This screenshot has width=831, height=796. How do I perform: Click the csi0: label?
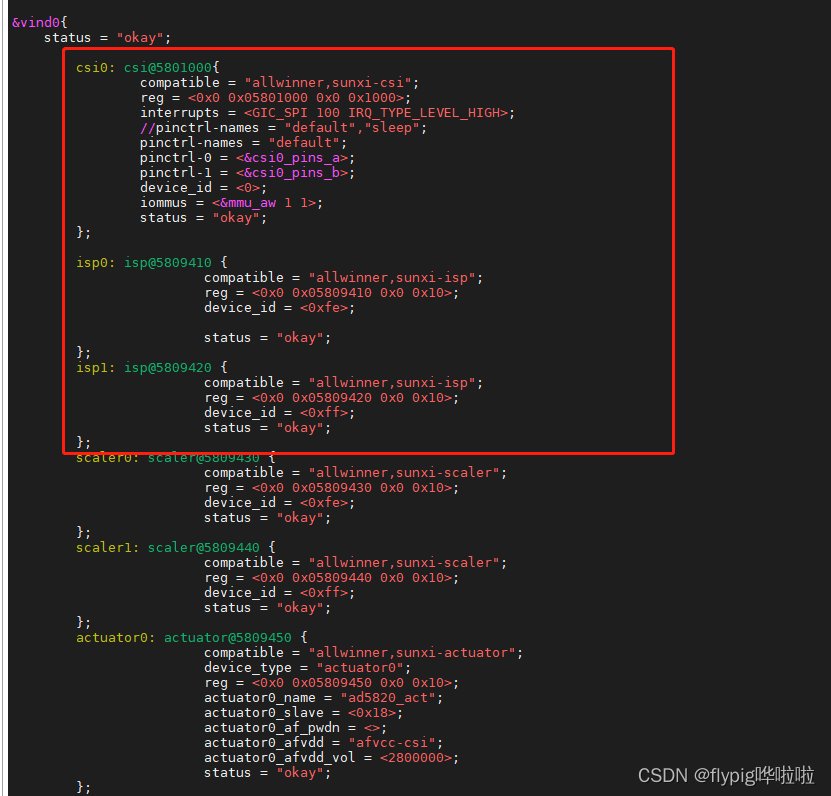(x=95, y=67)
